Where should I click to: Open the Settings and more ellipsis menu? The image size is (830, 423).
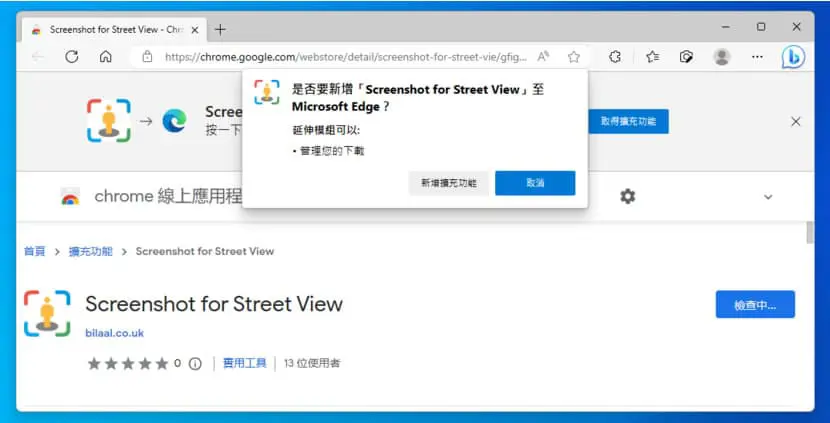757,57
